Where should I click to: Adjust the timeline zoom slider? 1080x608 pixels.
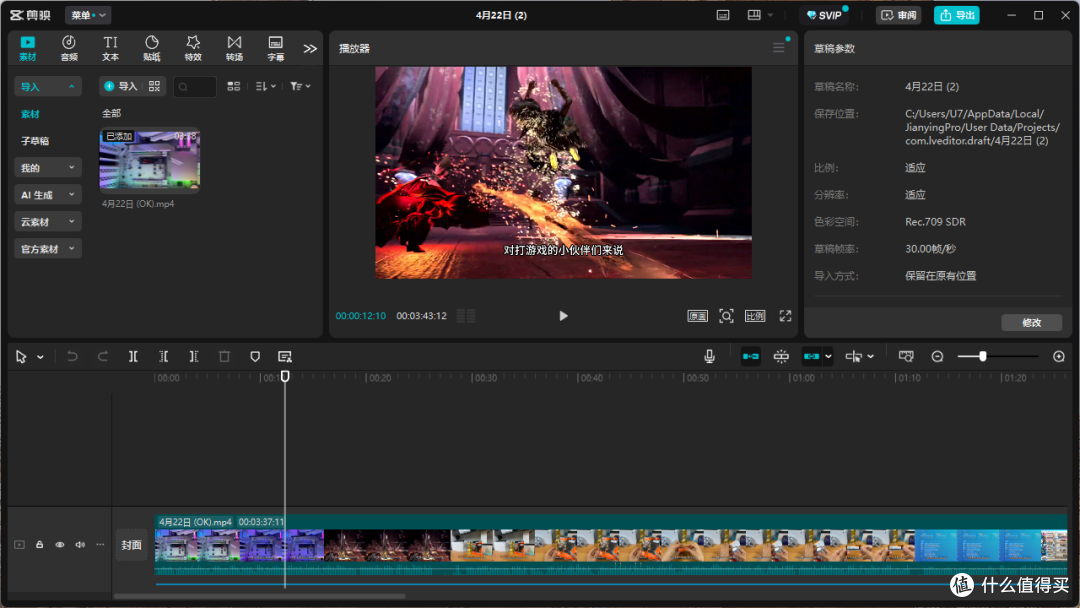coord(983,357)
